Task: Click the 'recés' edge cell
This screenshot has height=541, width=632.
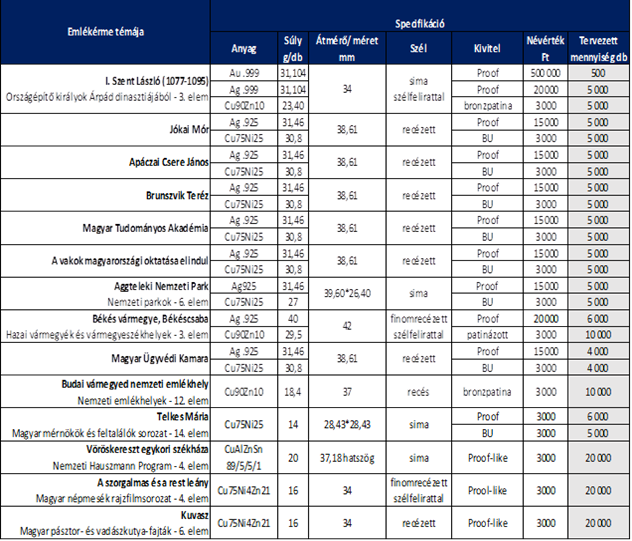Action: (x=418, y=392)
